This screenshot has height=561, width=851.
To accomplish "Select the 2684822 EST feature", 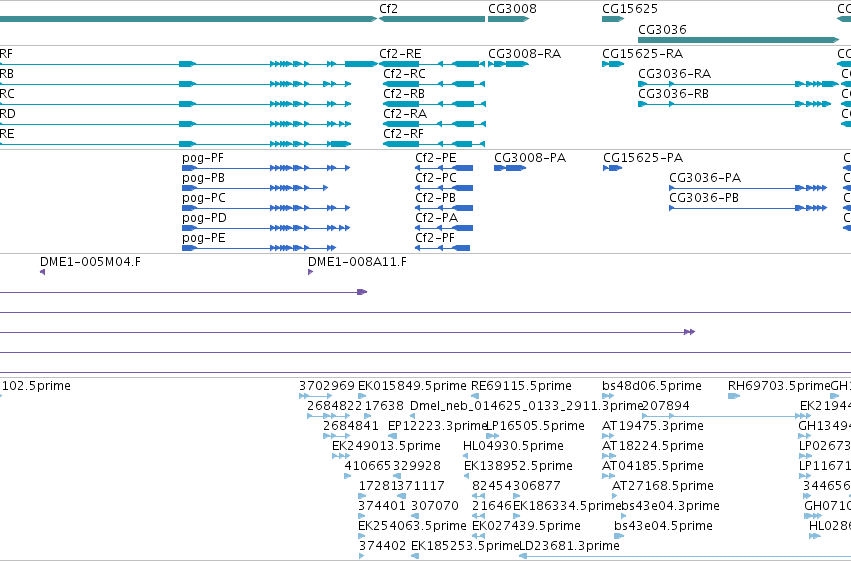I will [x=328, y=416].
